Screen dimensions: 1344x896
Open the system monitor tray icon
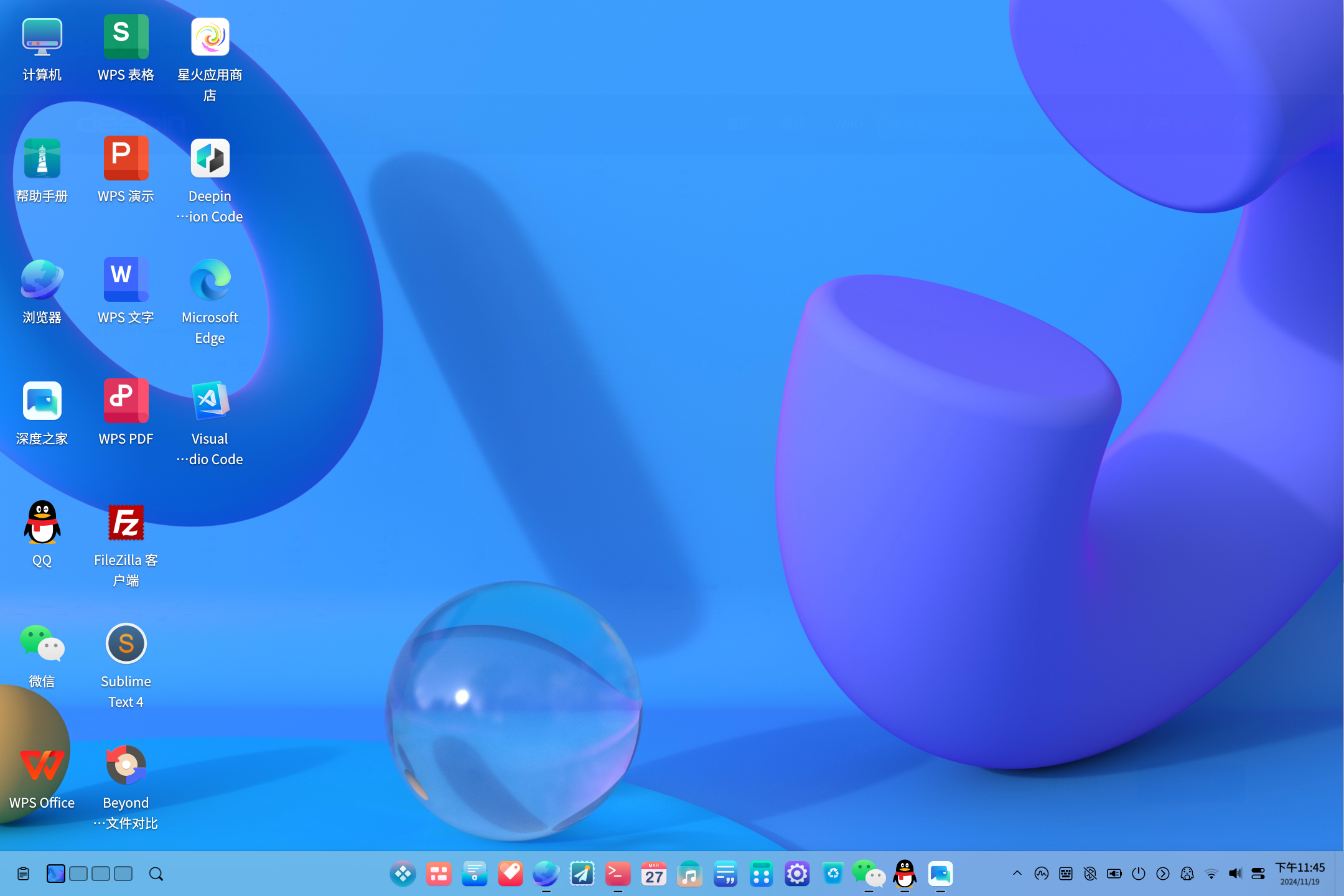coord(1042,874)
